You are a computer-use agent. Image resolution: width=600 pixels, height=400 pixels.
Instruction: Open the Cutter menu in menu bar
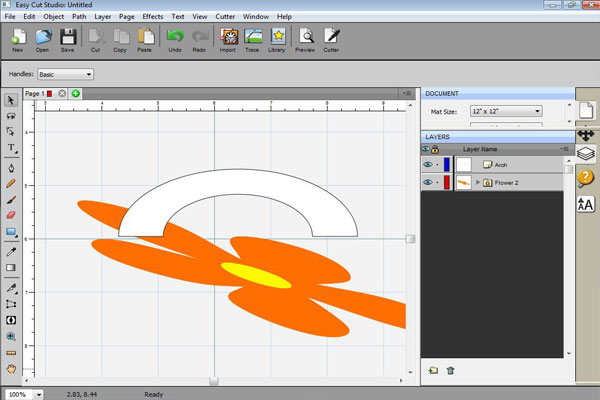[226, 17]
